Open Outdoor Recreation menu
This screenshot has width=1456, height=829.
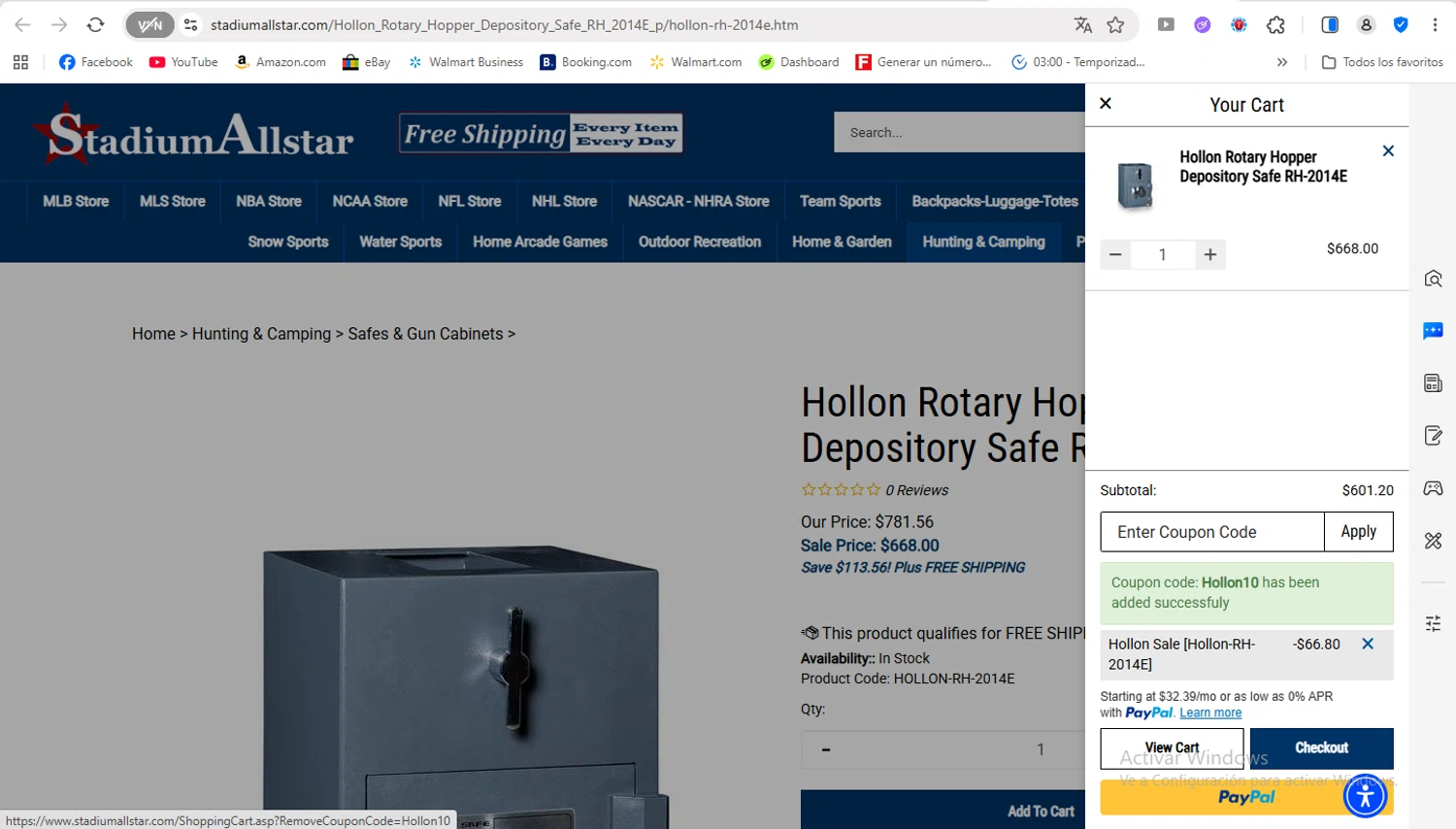(x=700, y=242)
